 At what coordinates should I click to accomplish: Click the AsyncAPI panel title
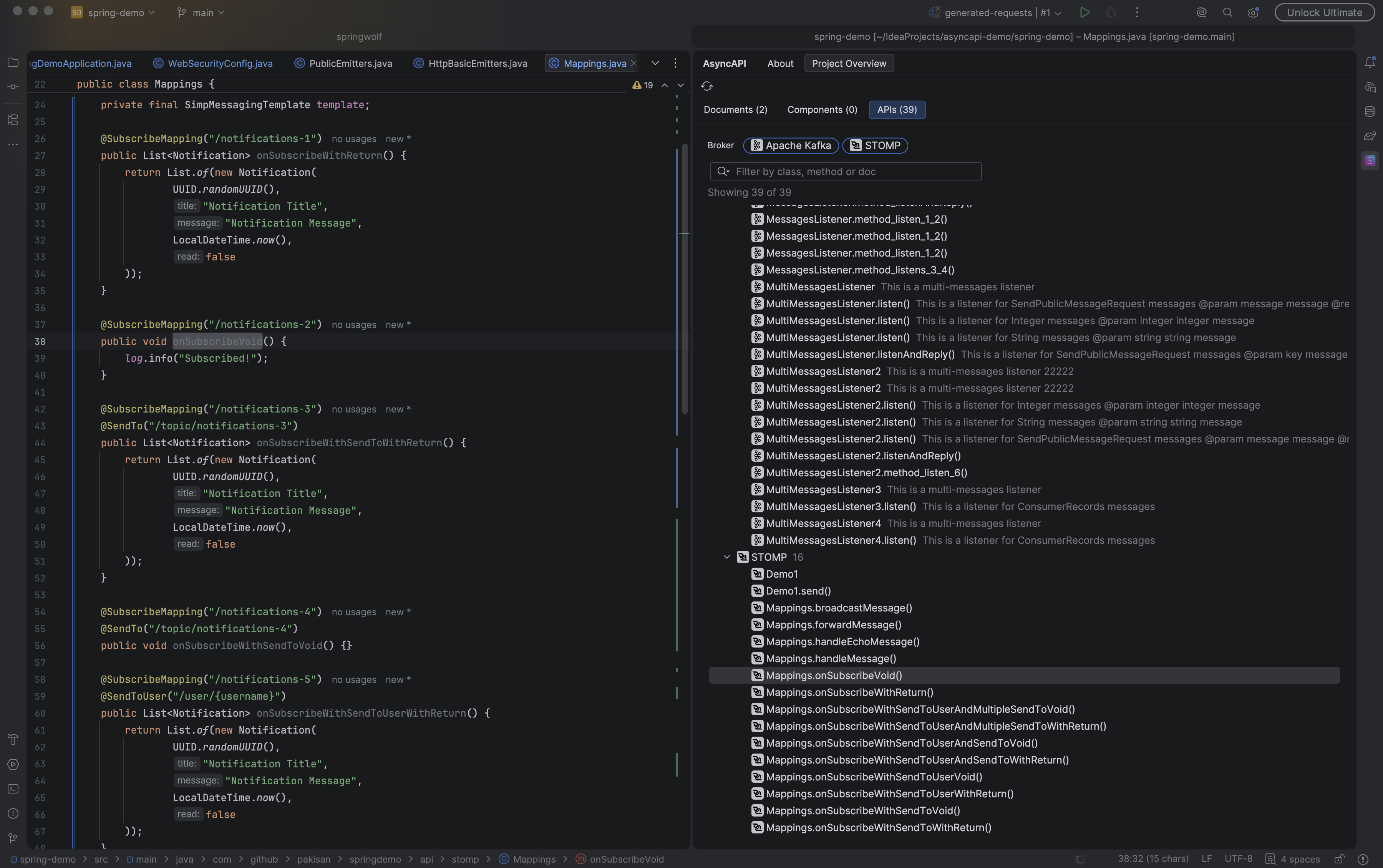[x=725, y=63]
